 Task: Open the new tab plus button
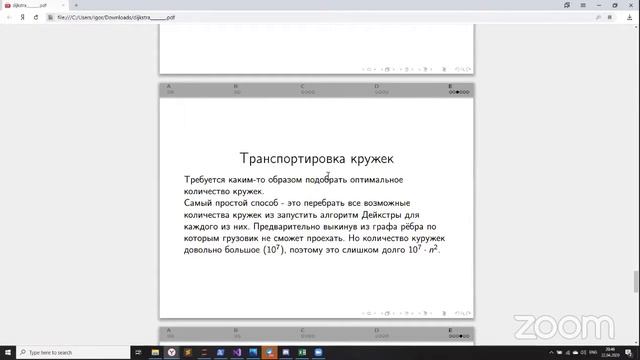[x=76, y=5]
